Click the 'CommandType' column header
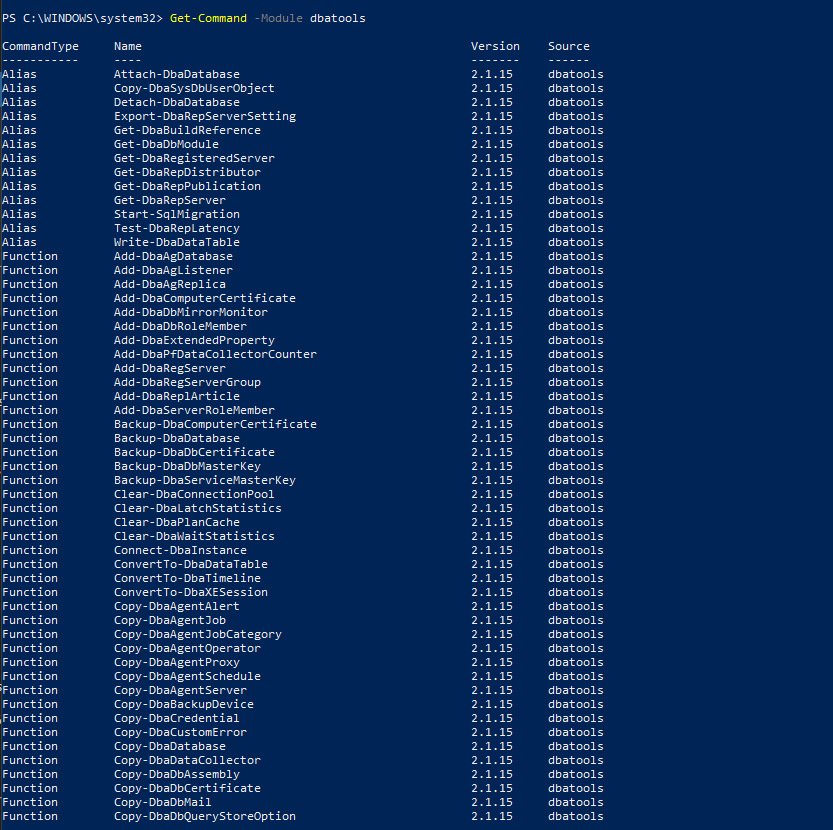The image size is (833, 830). pyautogui.click(x=40, y=47)
